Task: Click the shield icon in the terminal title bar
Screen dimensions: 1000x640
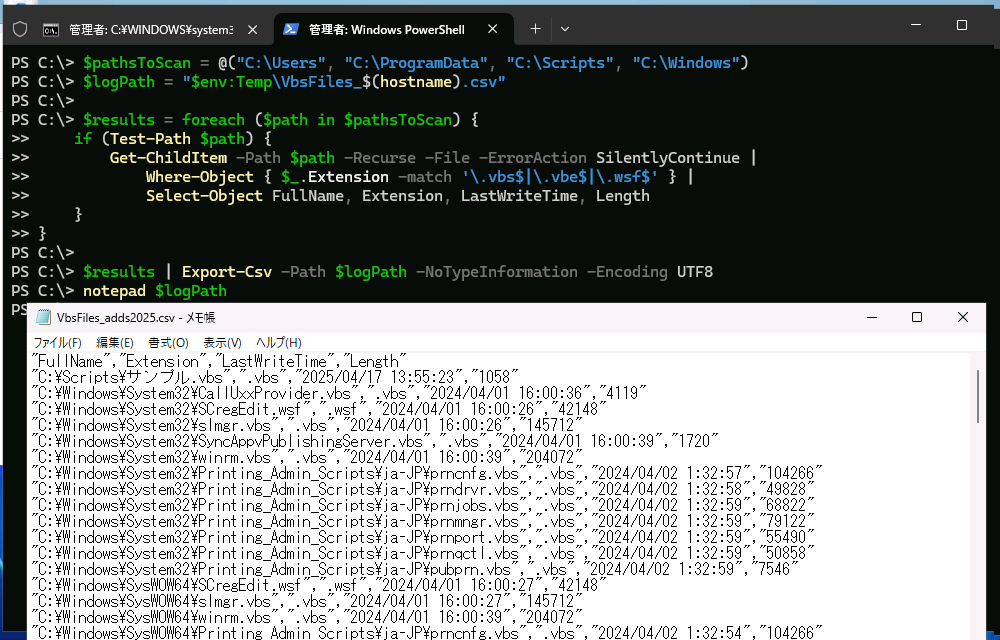Action: [19, 29]
